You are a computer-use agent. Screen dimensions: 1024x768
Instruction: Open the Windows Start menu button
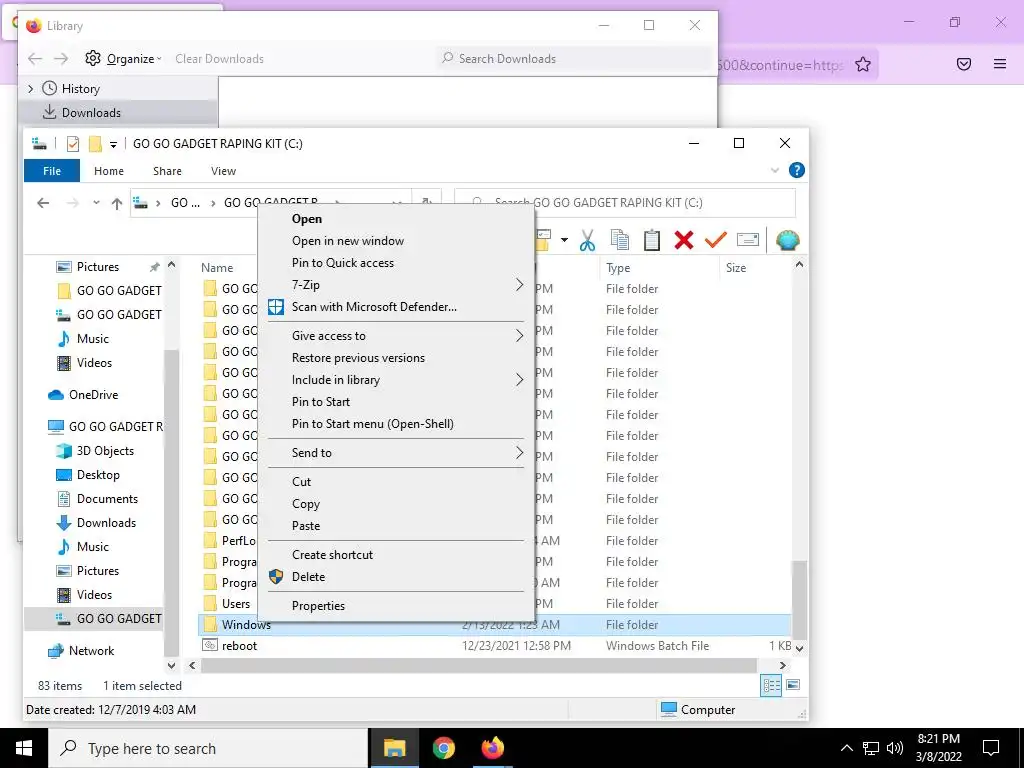24,748
